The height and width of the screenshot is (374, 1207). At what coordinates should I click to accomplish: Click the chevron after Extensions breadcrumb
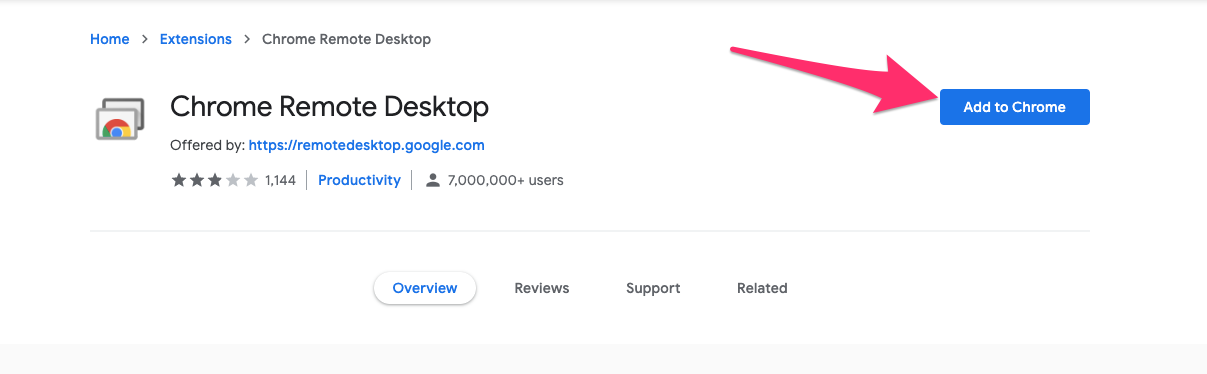pos(247,39)
